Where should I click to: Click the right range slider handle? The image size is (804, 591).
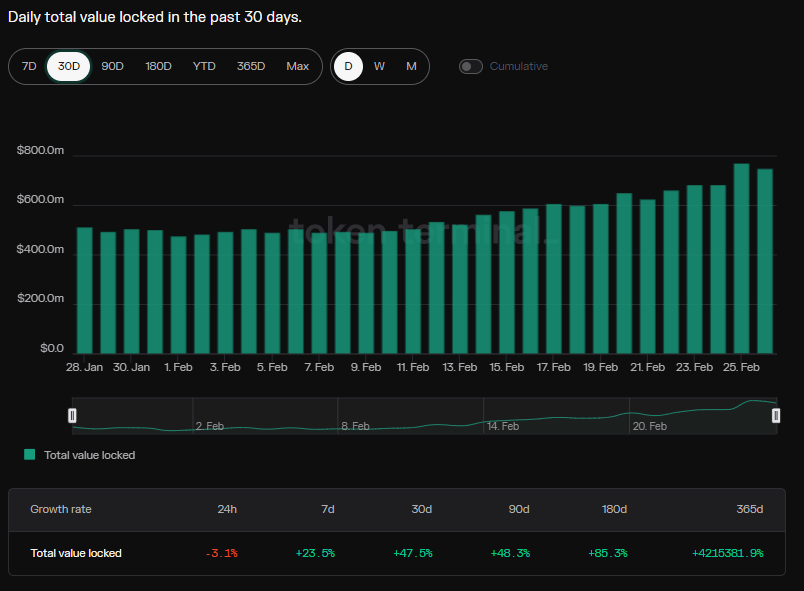point(776,415)
